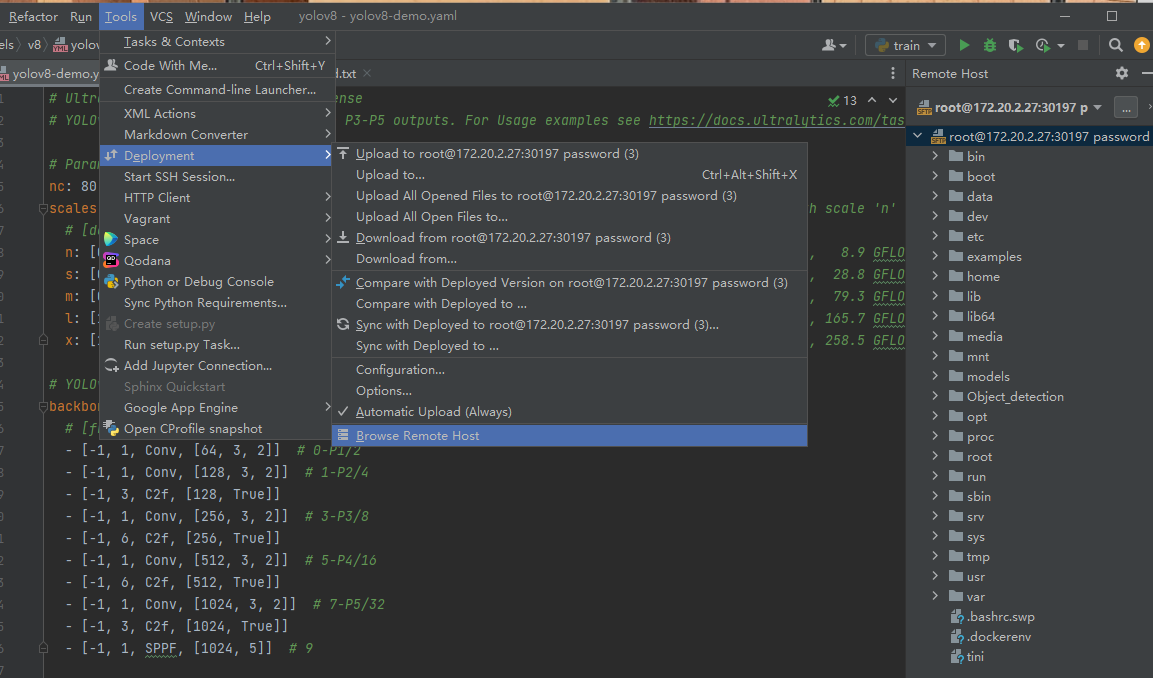Close the .txt editor tab
The image size is (1153, 678).
tap(367, 73)
